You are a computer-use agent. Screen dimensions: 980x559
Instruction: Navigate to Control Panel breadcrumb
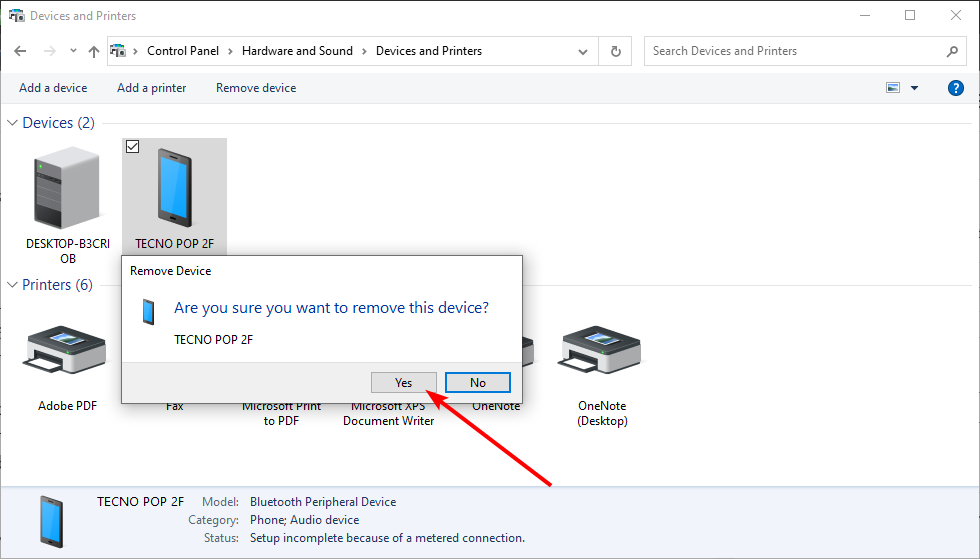click(x=183, y=51)
